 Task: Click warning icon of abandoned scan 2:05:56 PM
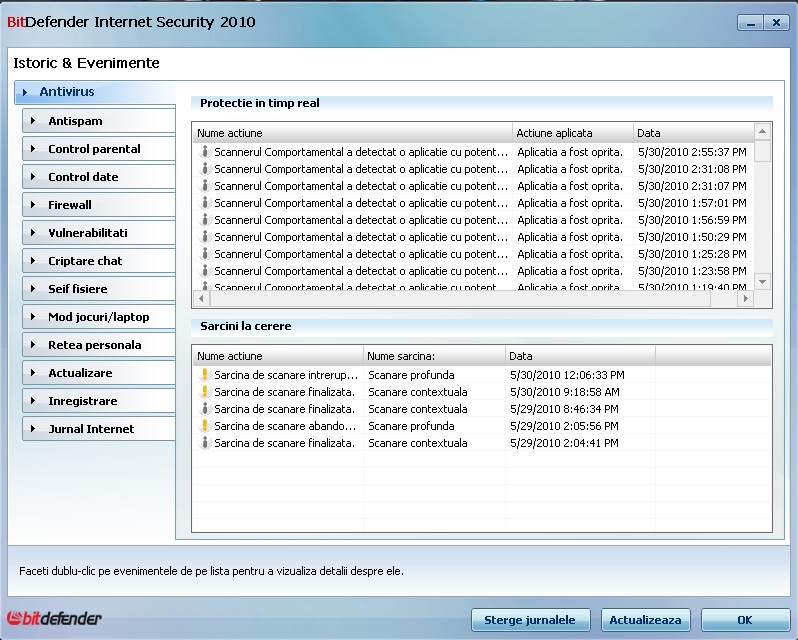click(205, 426)
